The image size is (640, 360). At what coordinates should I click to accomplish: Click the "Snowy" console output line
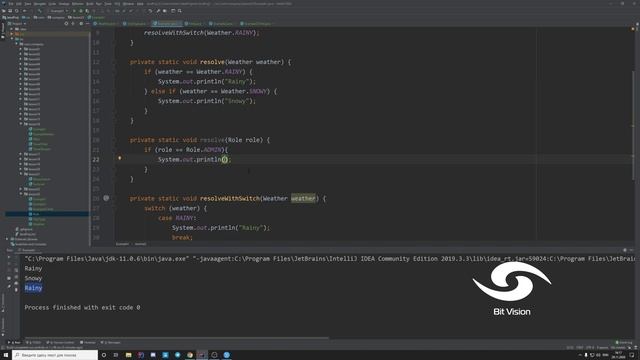[x=33, y=278]
